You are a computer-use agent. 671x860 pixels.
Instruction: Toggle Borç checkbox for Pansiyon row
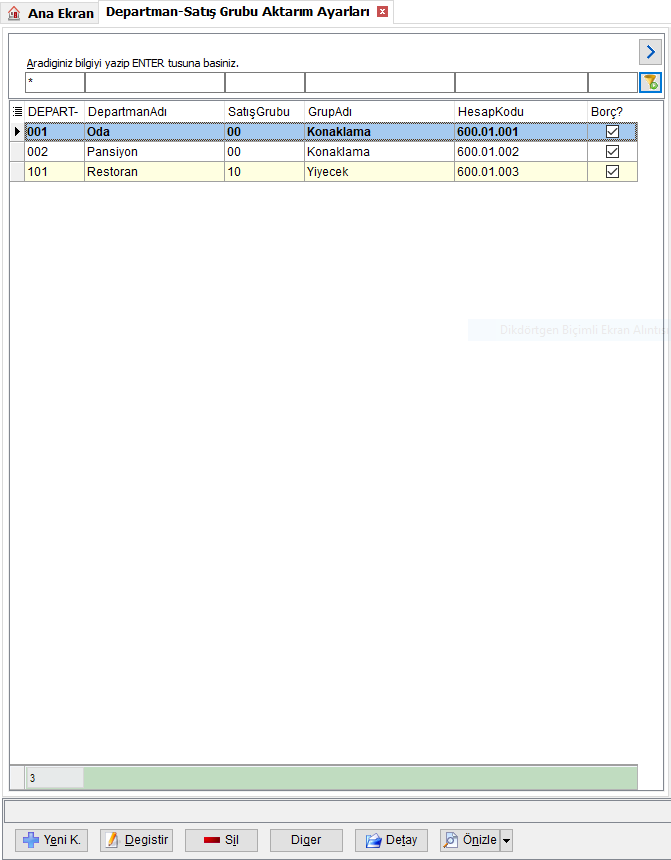612,151
